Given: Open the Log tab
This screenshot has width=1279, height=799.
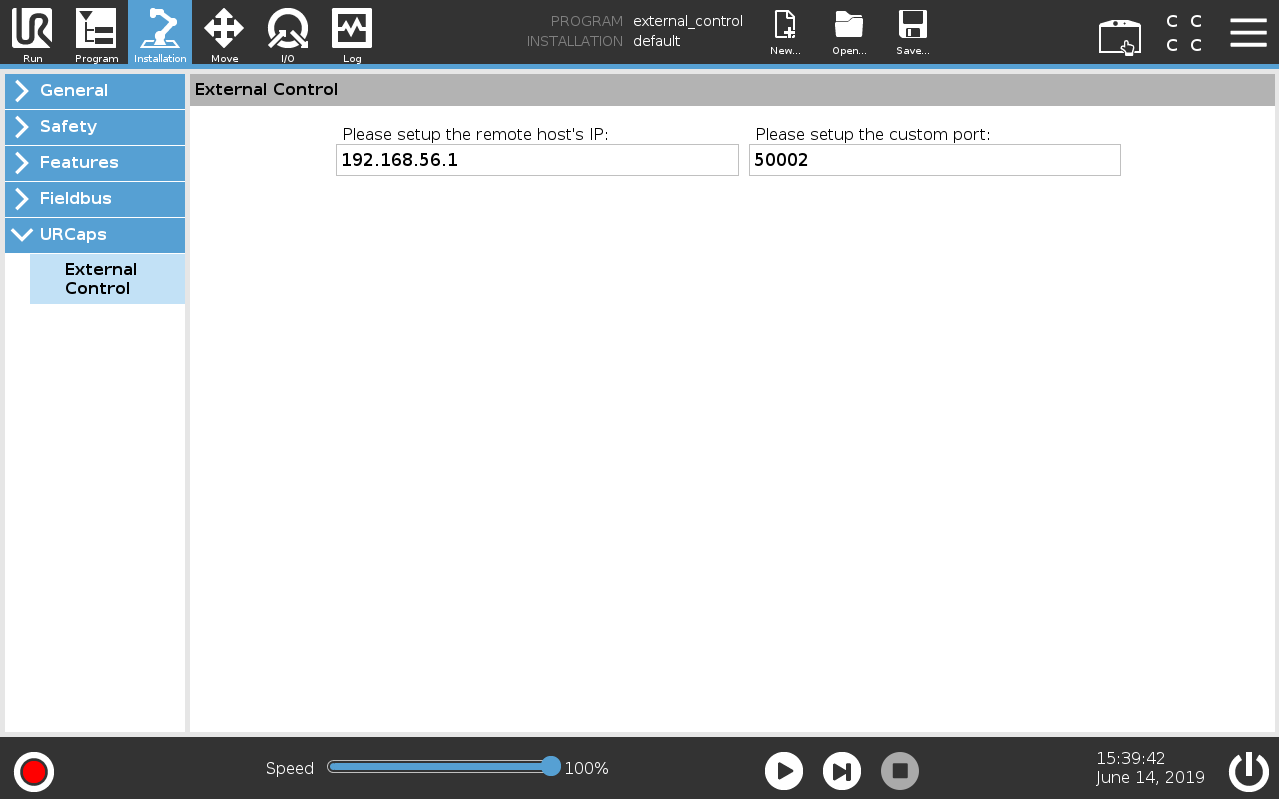Looking at the screenshot, I should [x=352, y=32].
